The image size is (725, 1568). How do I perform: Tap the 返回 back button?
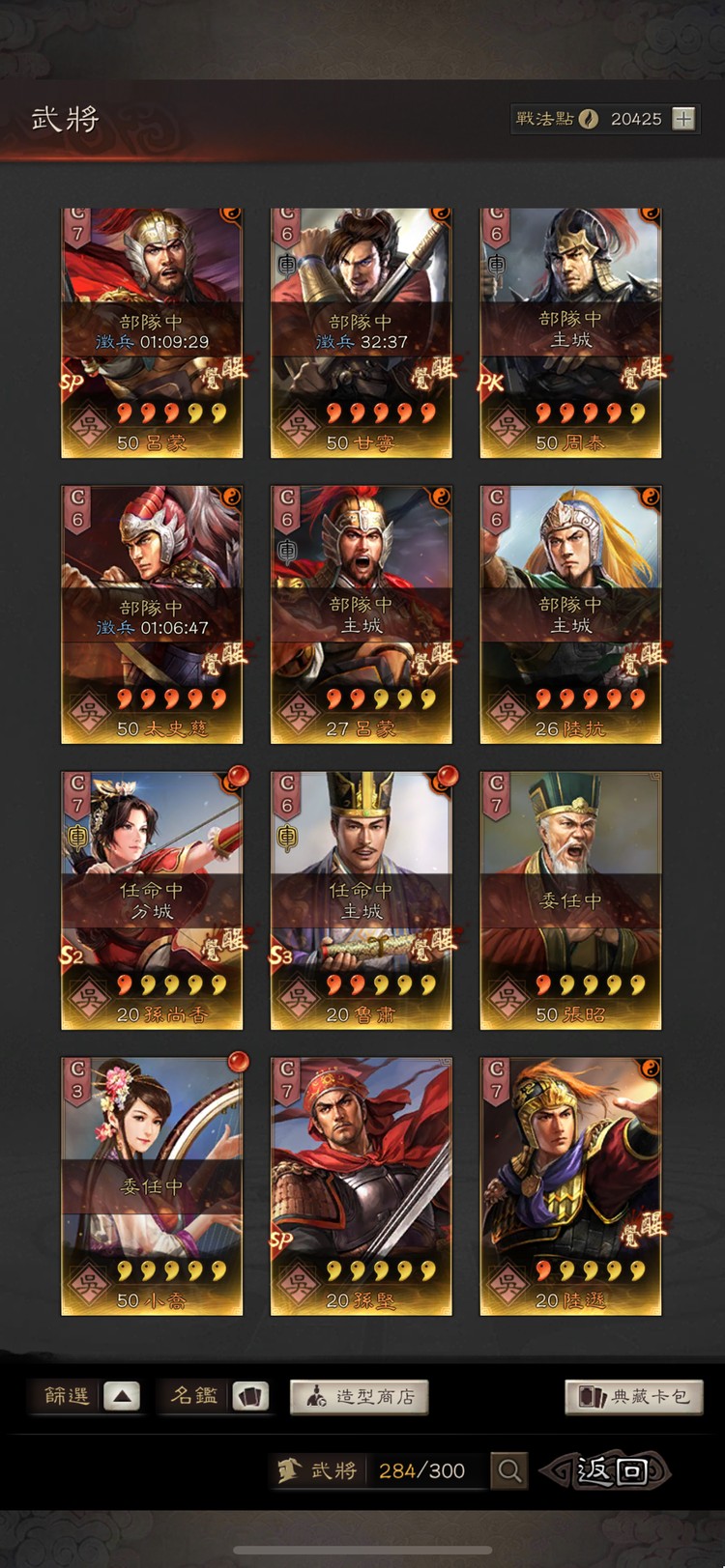coord(606,1471)
